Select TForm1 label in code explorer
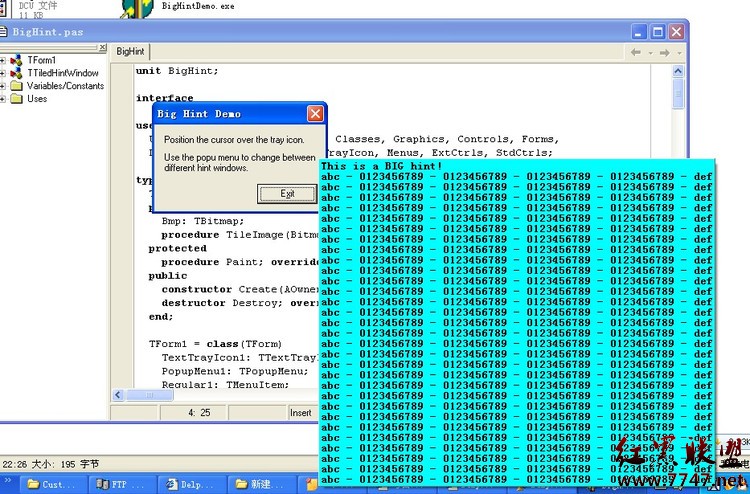This screenshot has height=494, width=750. [x=42, y=60]
